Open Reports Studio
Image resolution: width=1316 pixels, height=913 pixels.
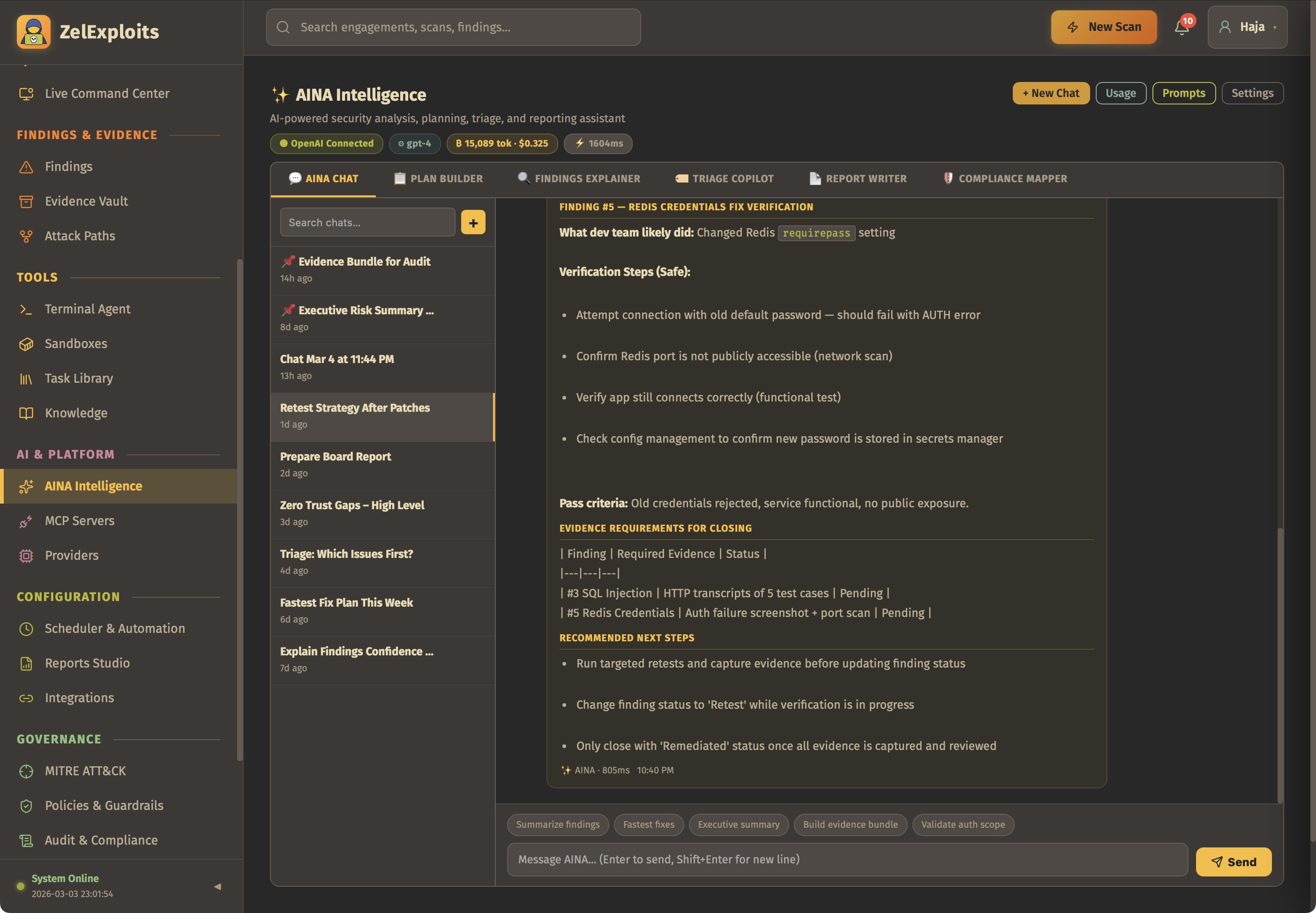tap(87, 663)
